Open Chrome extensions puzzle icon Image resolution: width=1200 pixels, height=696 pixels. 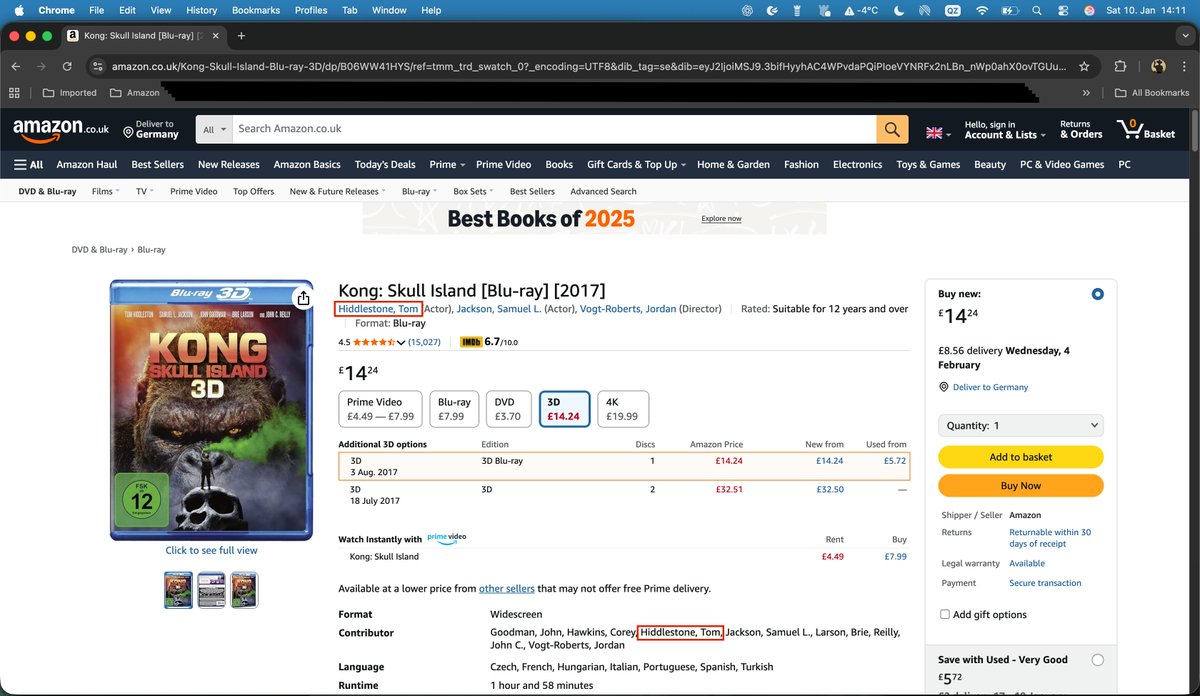pos(1120,66)
